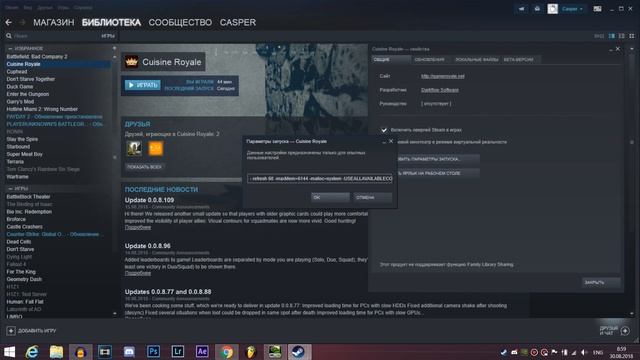Switch to the Local Files properties tab

click(476, 60)
